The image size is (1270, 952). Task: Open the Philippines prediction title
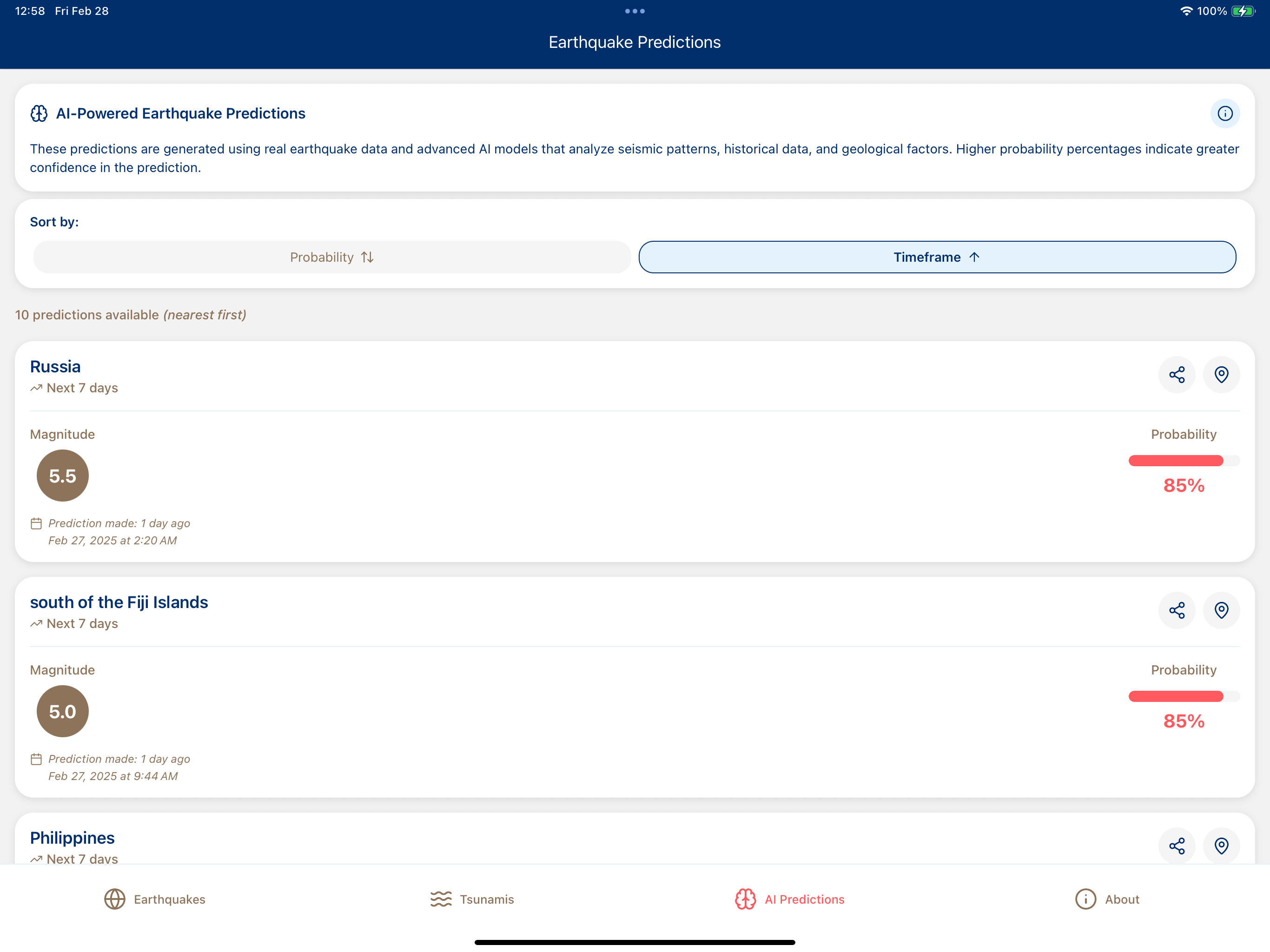point(73,838)
